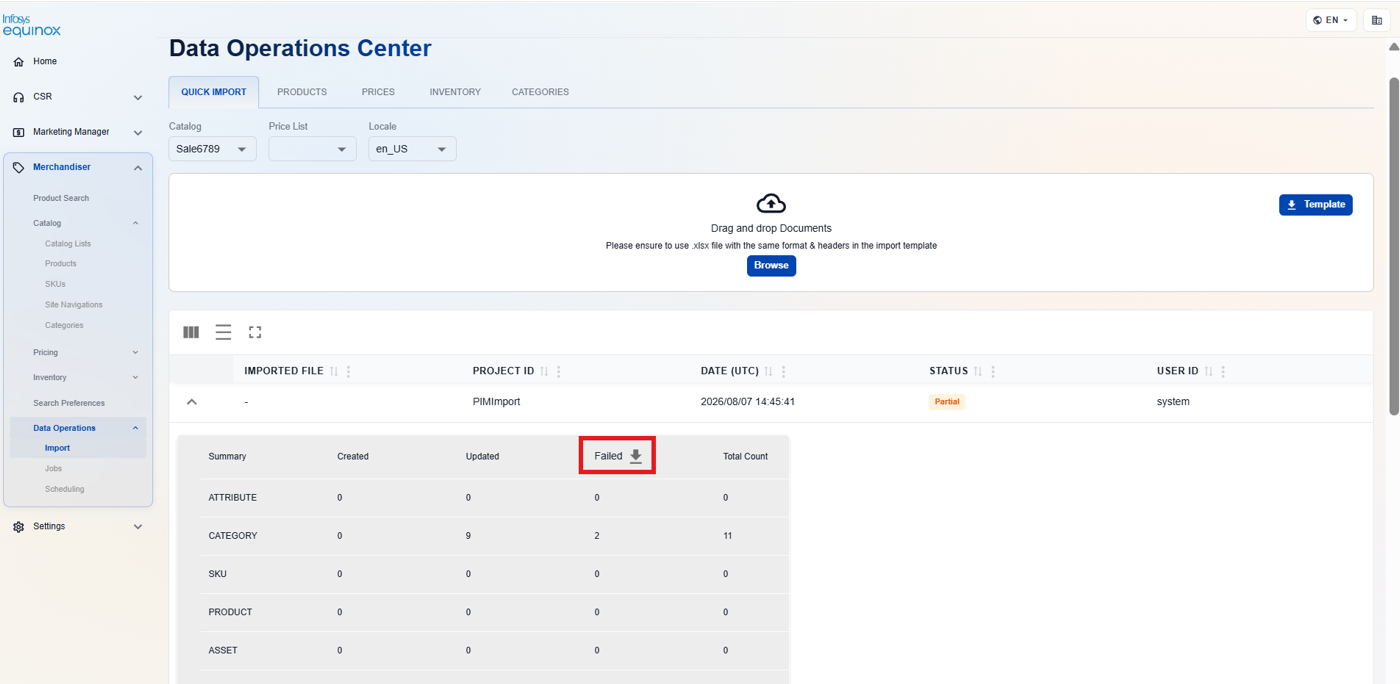Sort by User ID column
1400x684 pixels.
pos(1208,371)
